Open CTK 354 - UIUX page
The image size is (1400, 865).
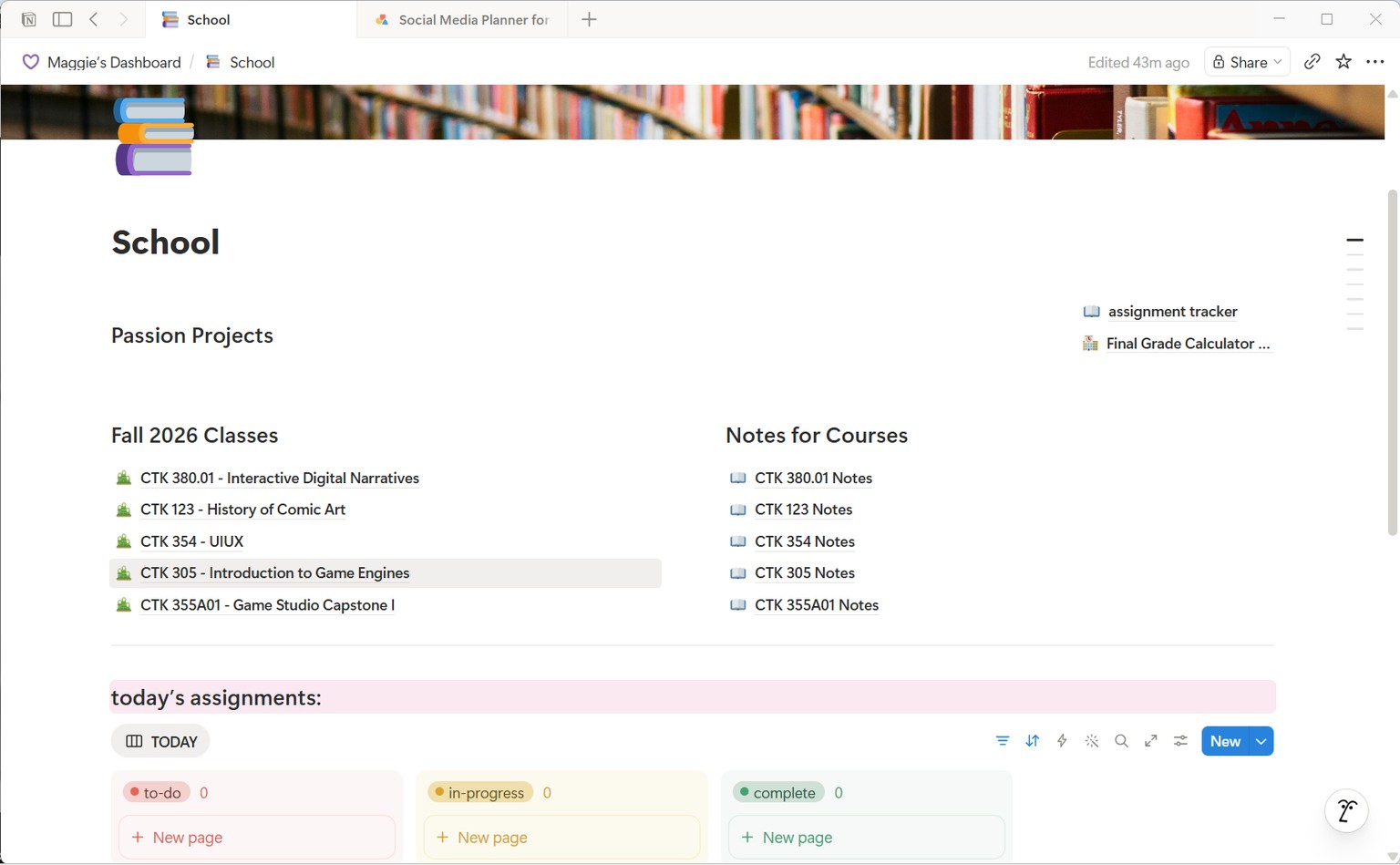click(x=192, y=541)
